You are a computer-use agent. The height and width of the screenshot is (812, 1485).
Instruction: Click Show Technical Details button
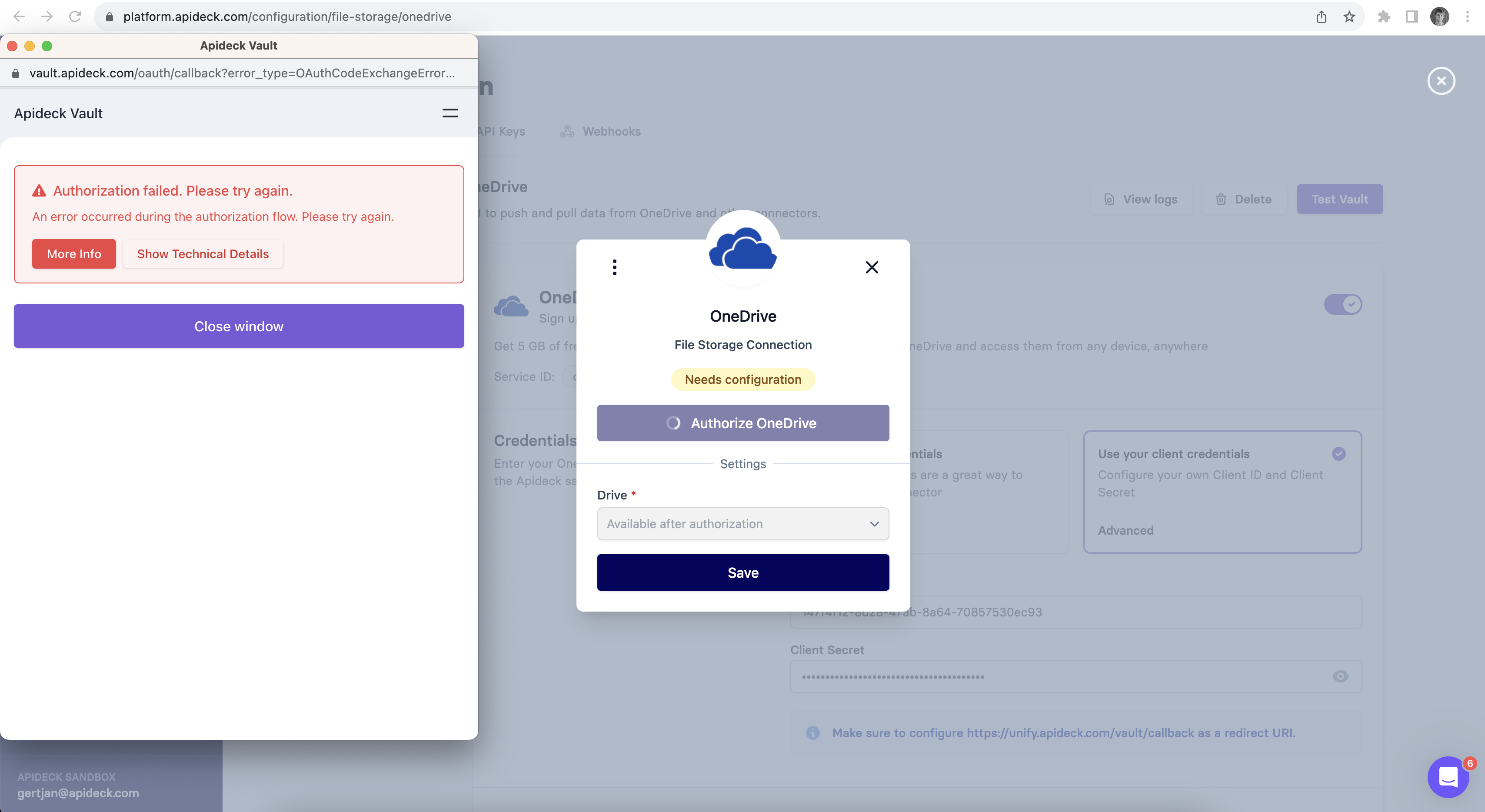pos(203,254)
